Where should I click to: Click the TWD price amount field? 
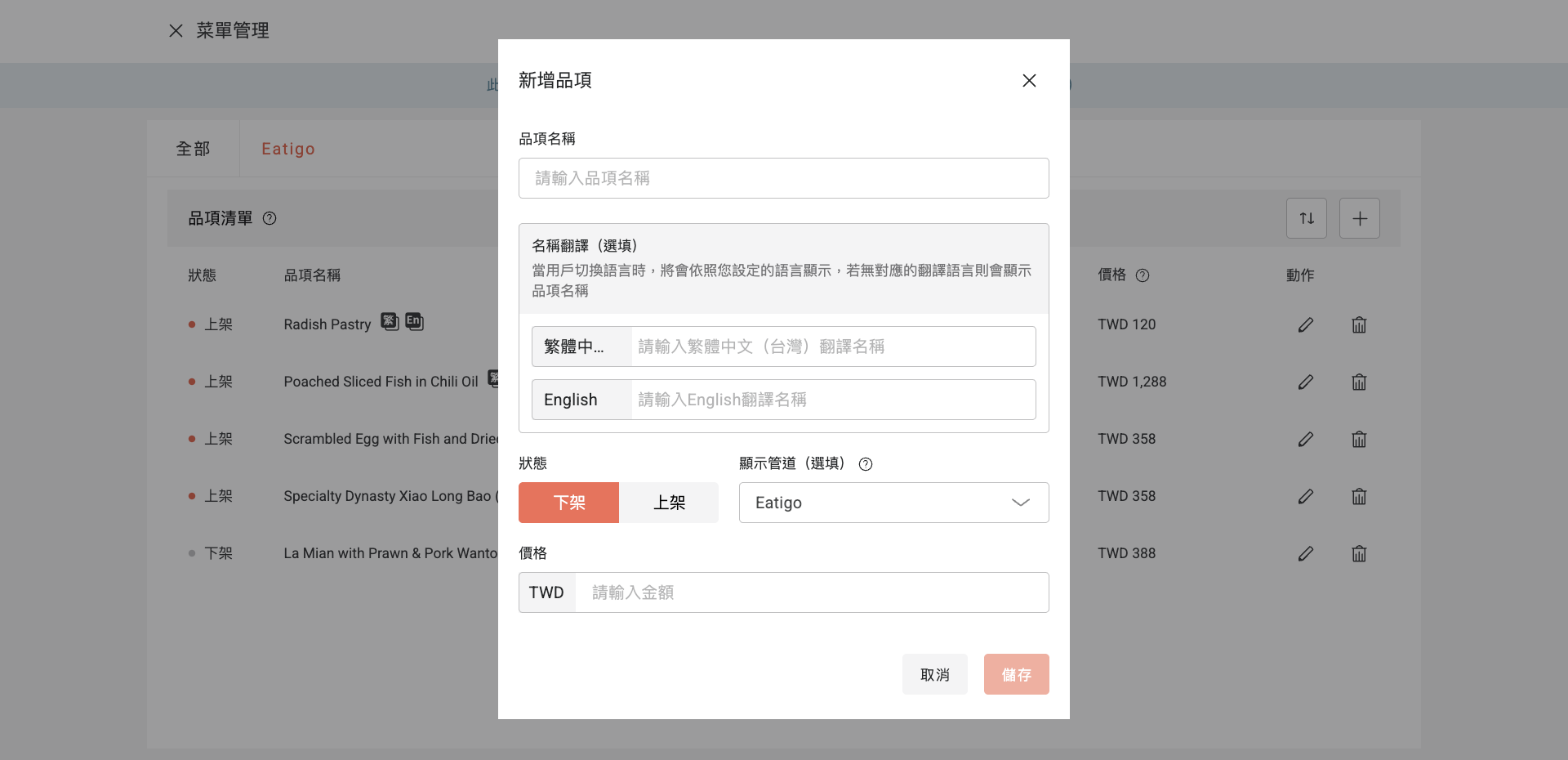(x=811, y=592)
